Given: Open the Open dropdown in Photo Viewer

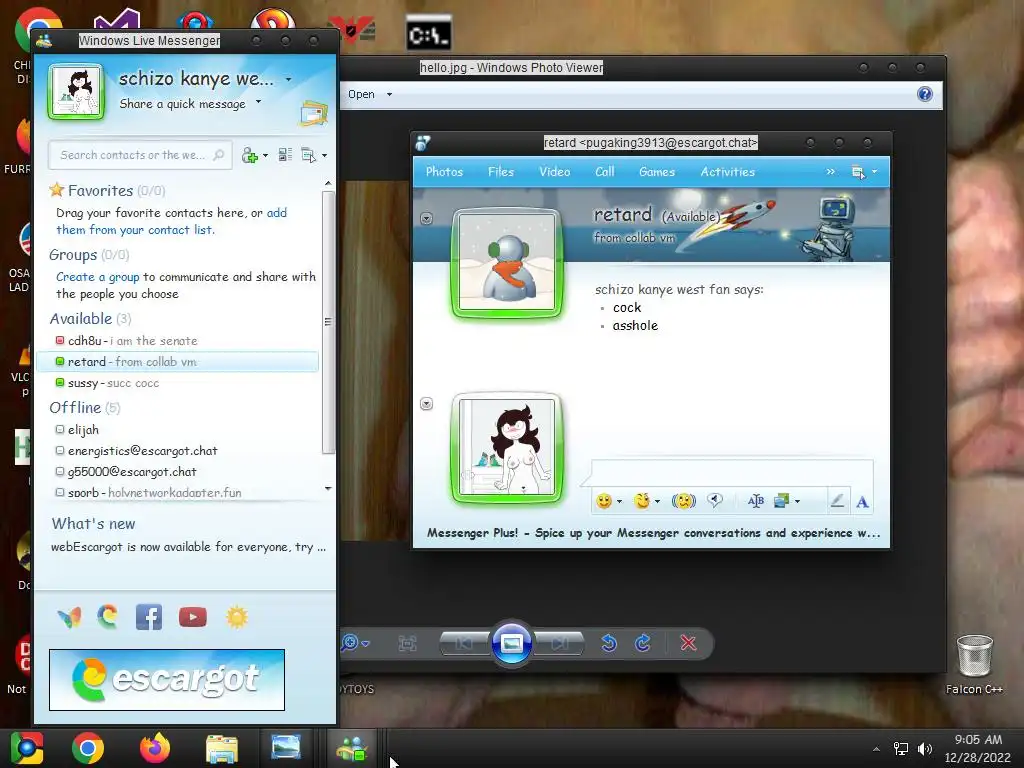Looking at the screenshot, I should pyautogui.click(x=370, y=94).
